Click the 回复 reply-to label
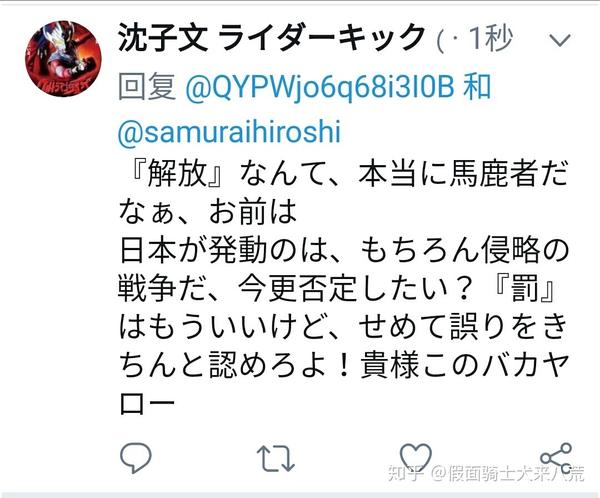 tap(147, 87)
